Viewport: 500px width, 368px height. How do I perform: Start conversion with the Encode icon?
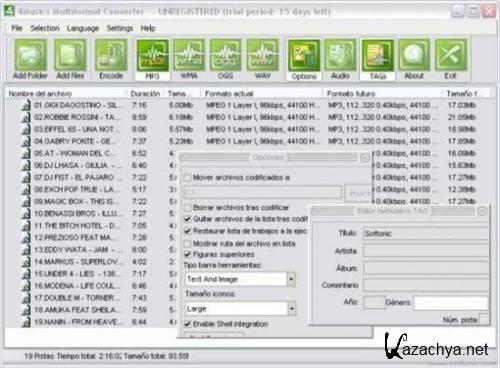[x=111, y=59]
